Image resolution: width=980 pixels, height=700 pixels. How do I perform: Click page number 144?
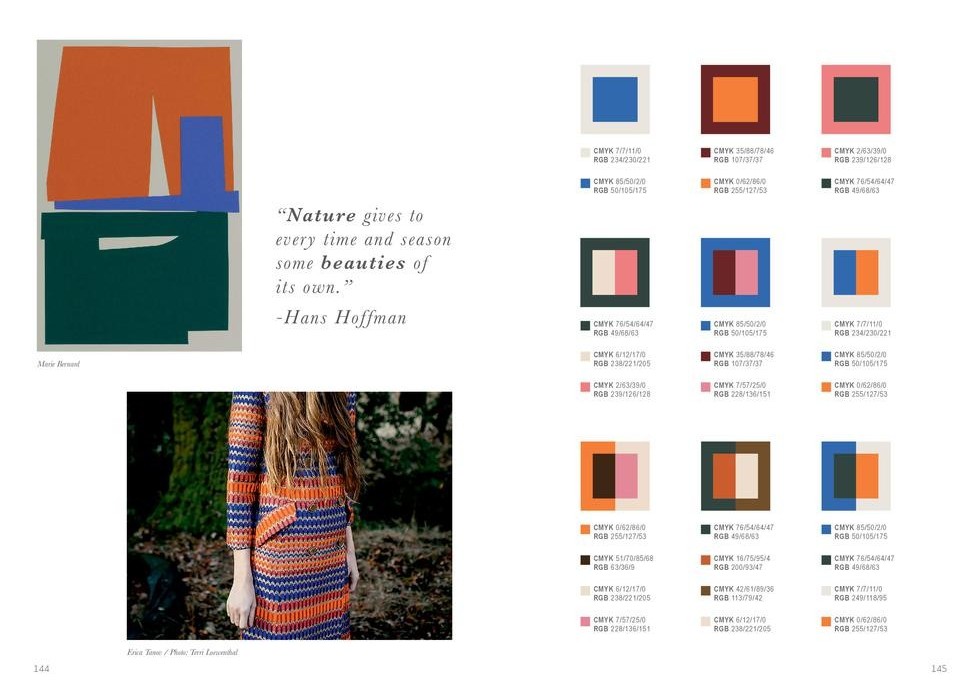tap(41, 669)
